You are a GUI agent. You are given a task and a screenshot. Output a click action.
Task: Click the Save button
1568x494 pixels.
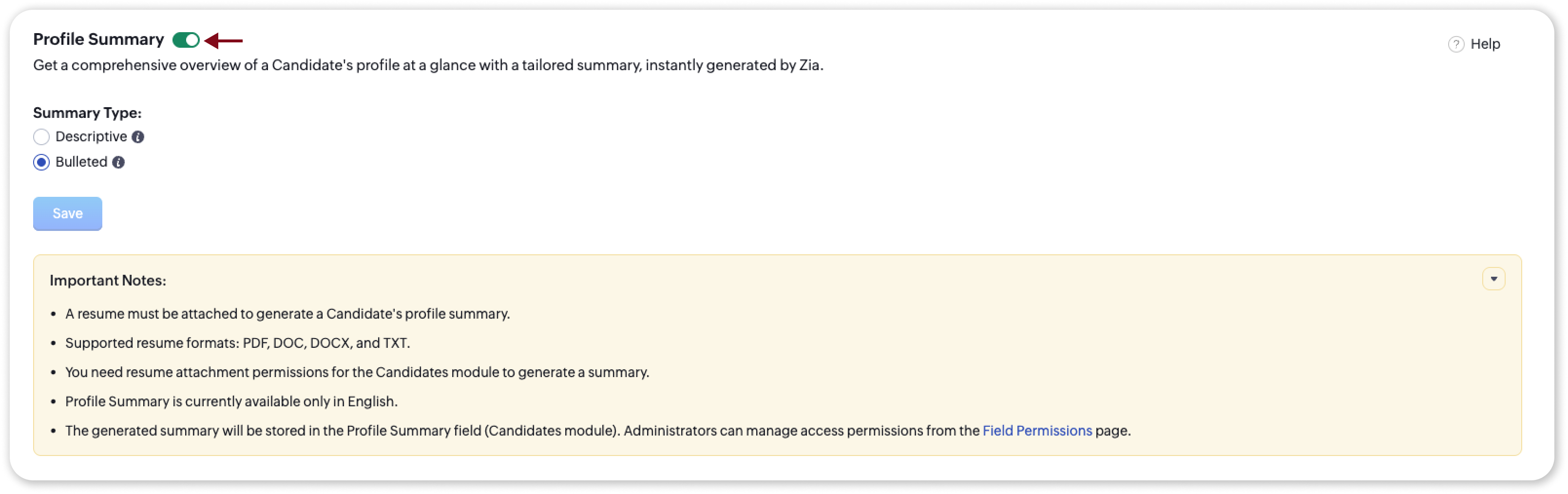pyautogui.click(x=68, y=213)
